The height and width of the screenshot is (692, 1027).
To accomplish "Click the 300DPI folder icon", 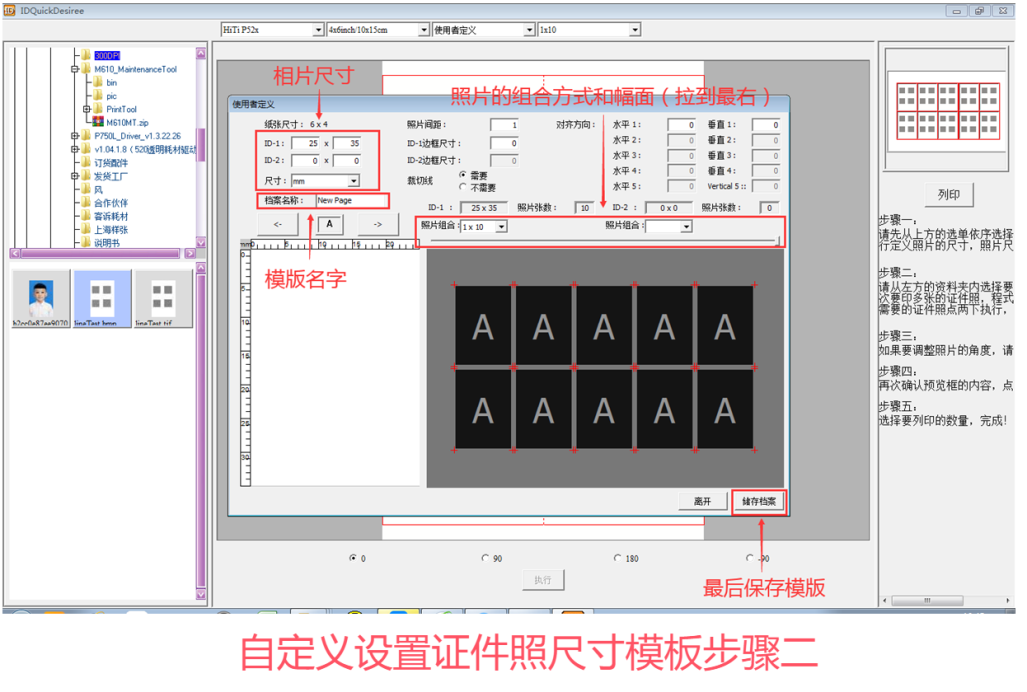I will point(86,56).
